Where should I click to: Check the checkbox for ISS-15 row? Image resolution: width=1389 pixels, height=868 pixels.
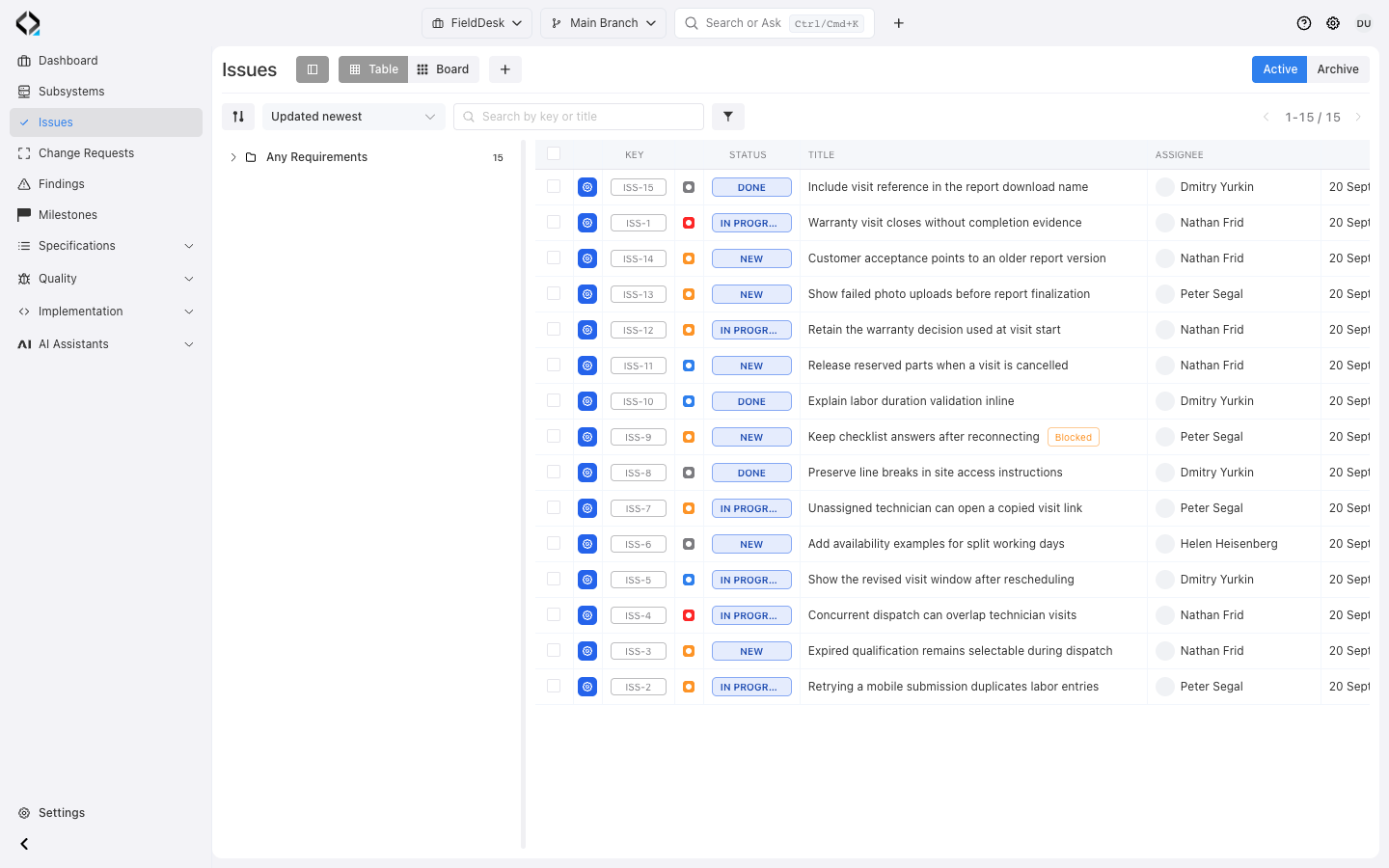point(554,186)
